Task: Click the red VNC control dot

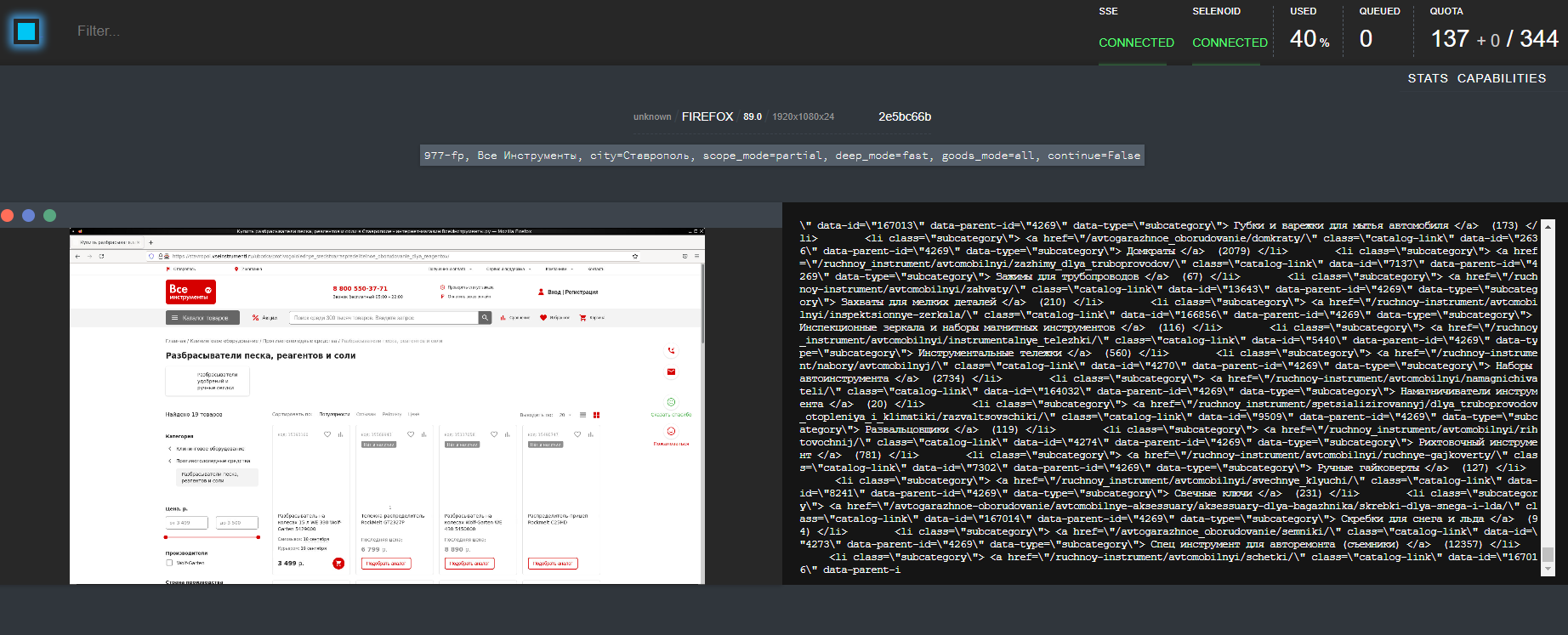Action: click(7, 216)
